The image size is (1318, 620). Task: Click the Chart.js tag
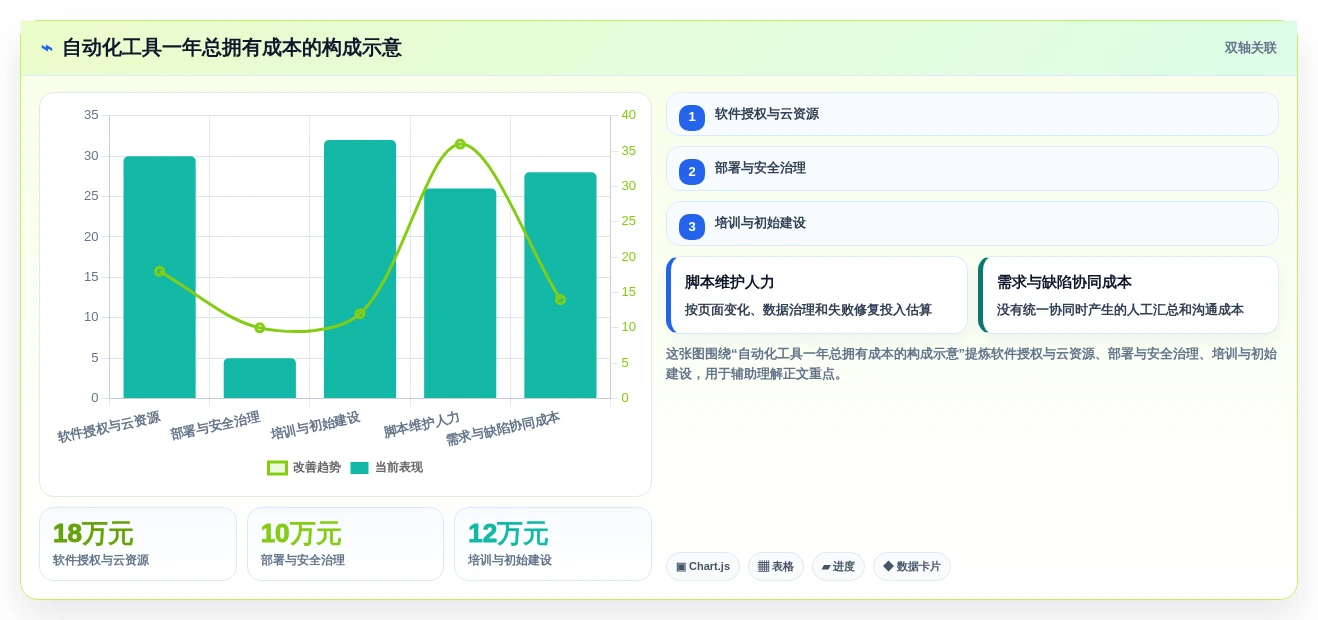point(703,566)
